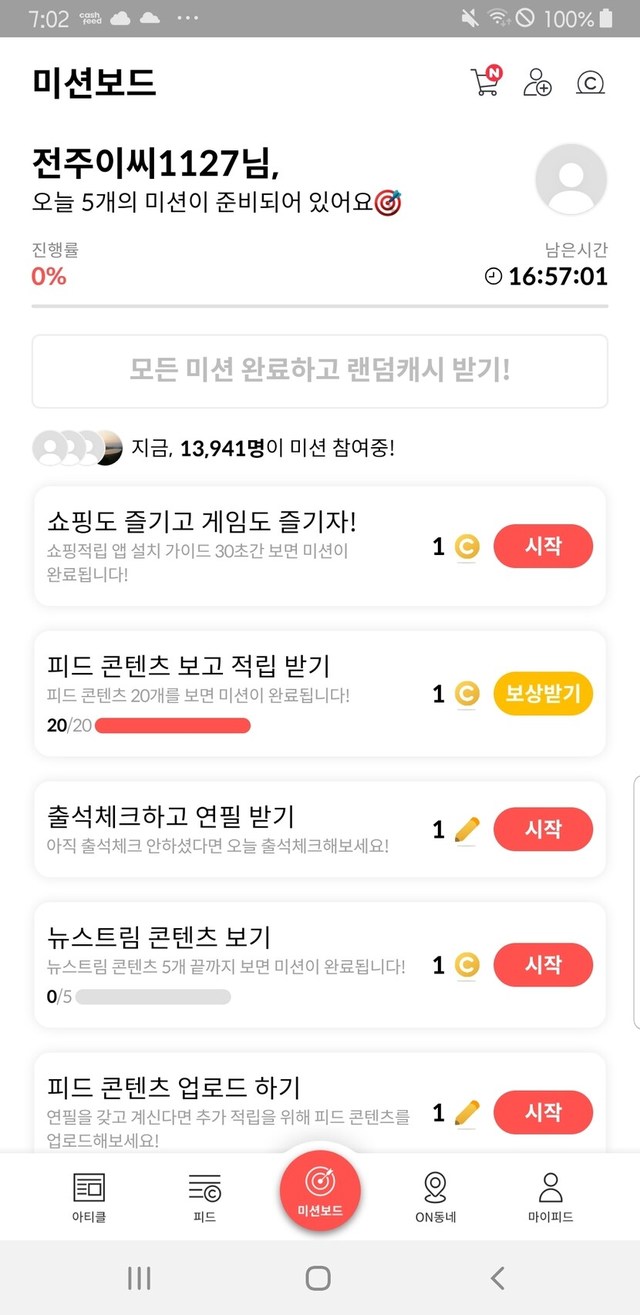This screenshot has width=640, height=1315.
Task: Switch to the 아티클 tab
Action: tap(89, 1196)
